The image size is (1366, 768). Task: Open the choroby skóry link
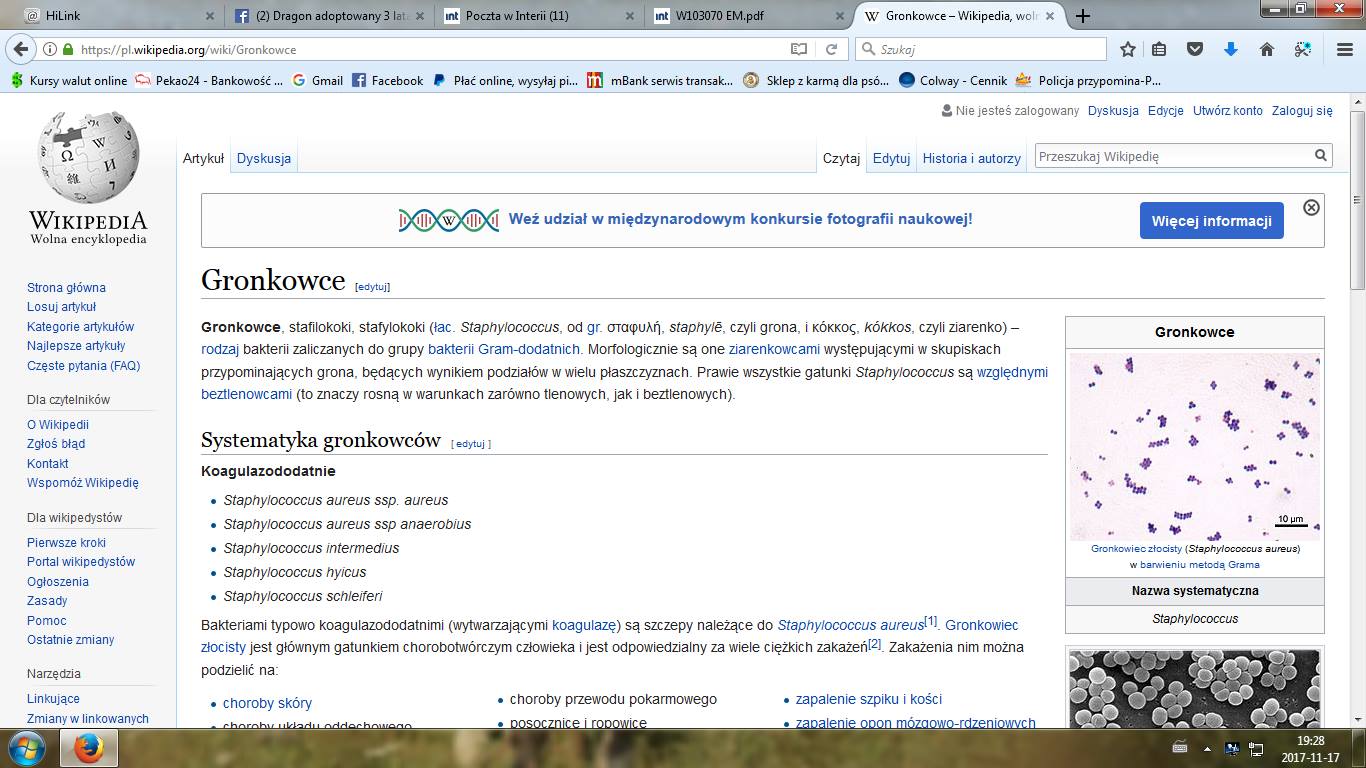coord(267,703)
